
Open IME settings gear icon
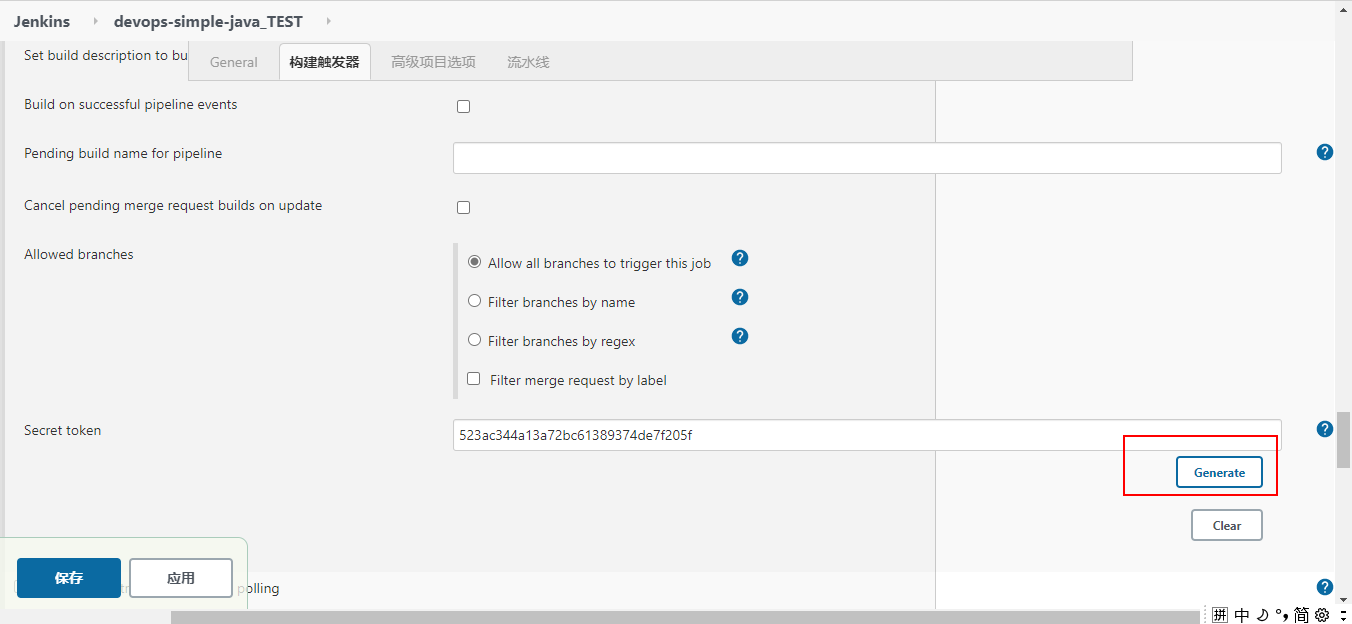coord(1321,615)
